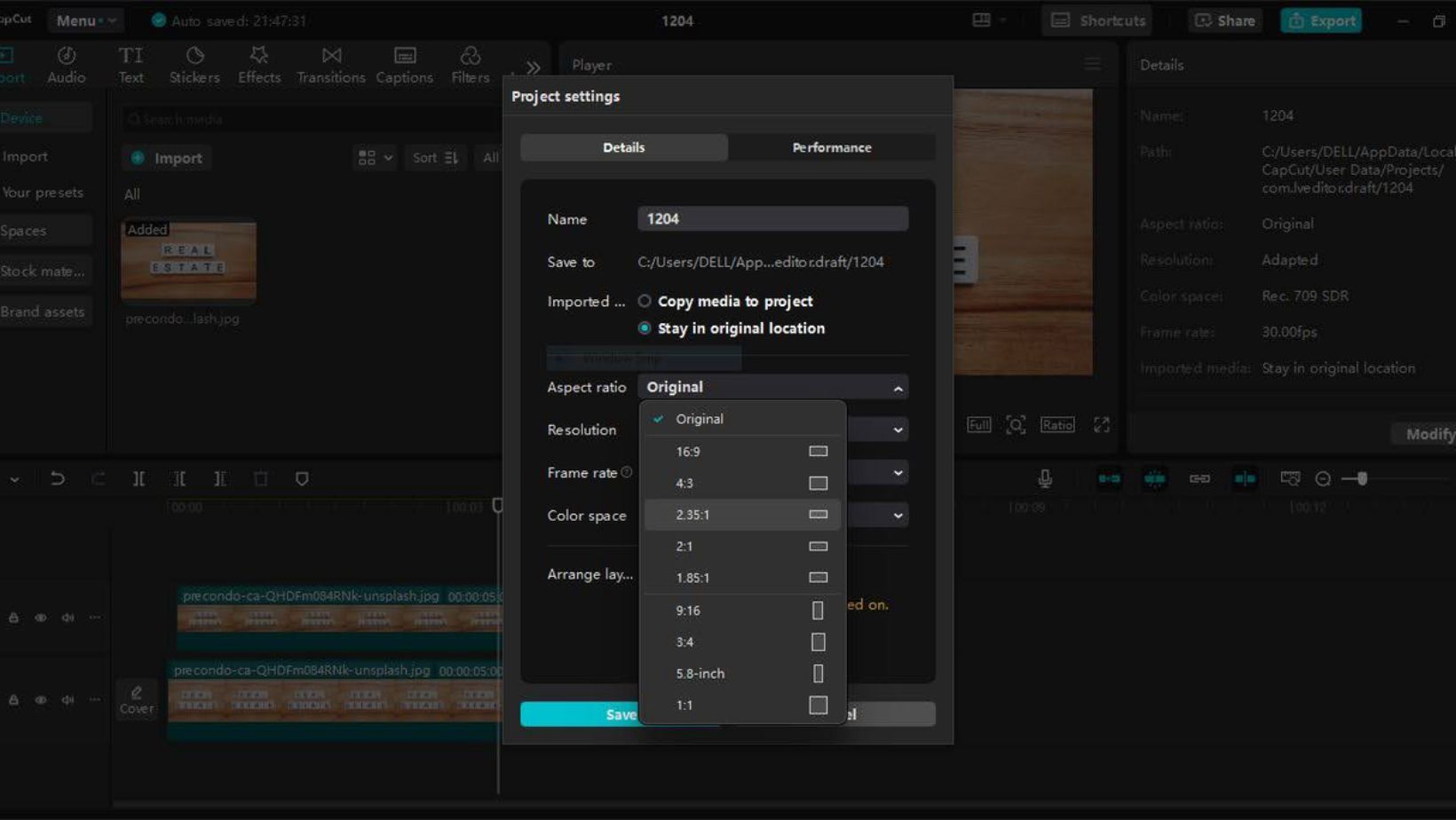The image size is (1456, 820).
Task: Choose 1:1 aspect ratio option
Action: click(742, 706)
